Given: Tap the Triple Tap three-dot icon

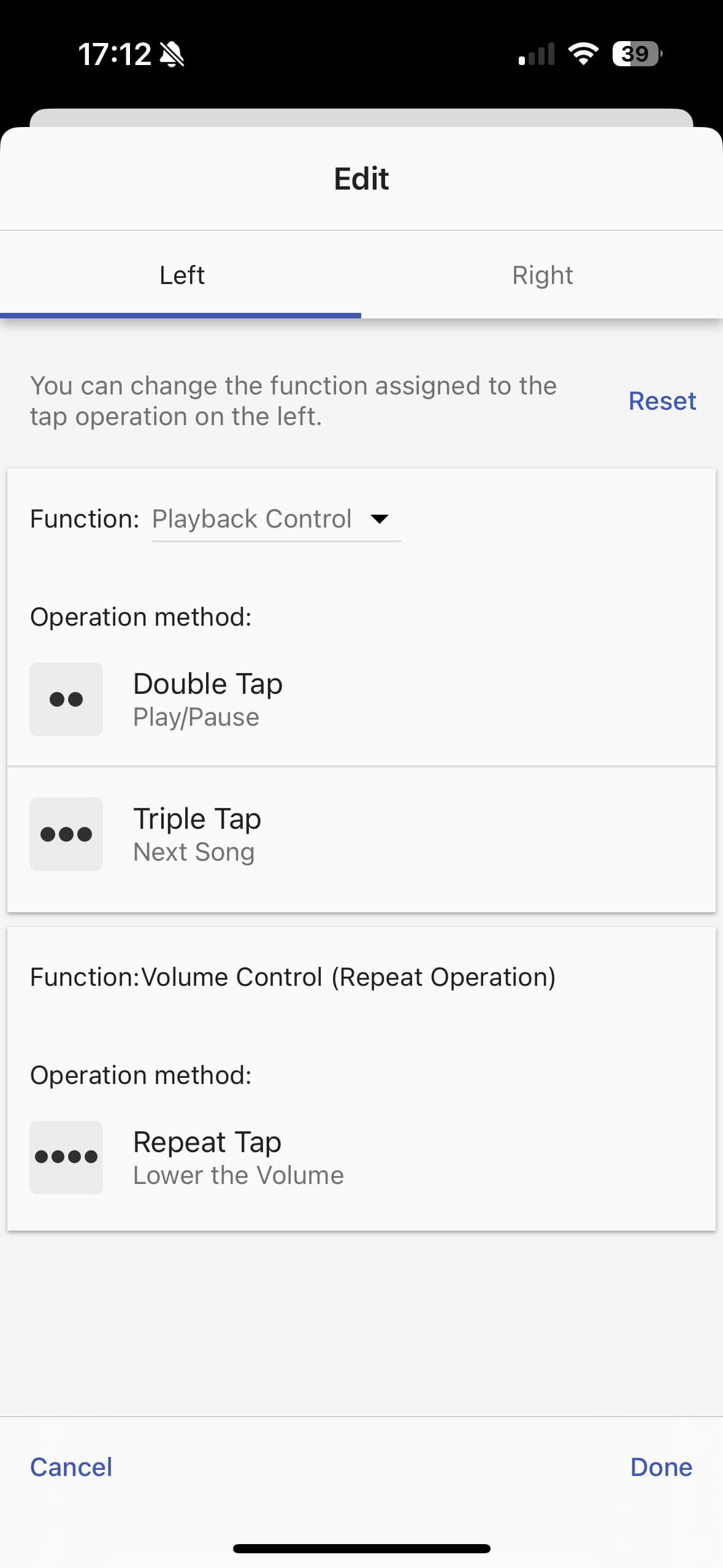Looking at the screenshot, I should click(x=66, y=834).
